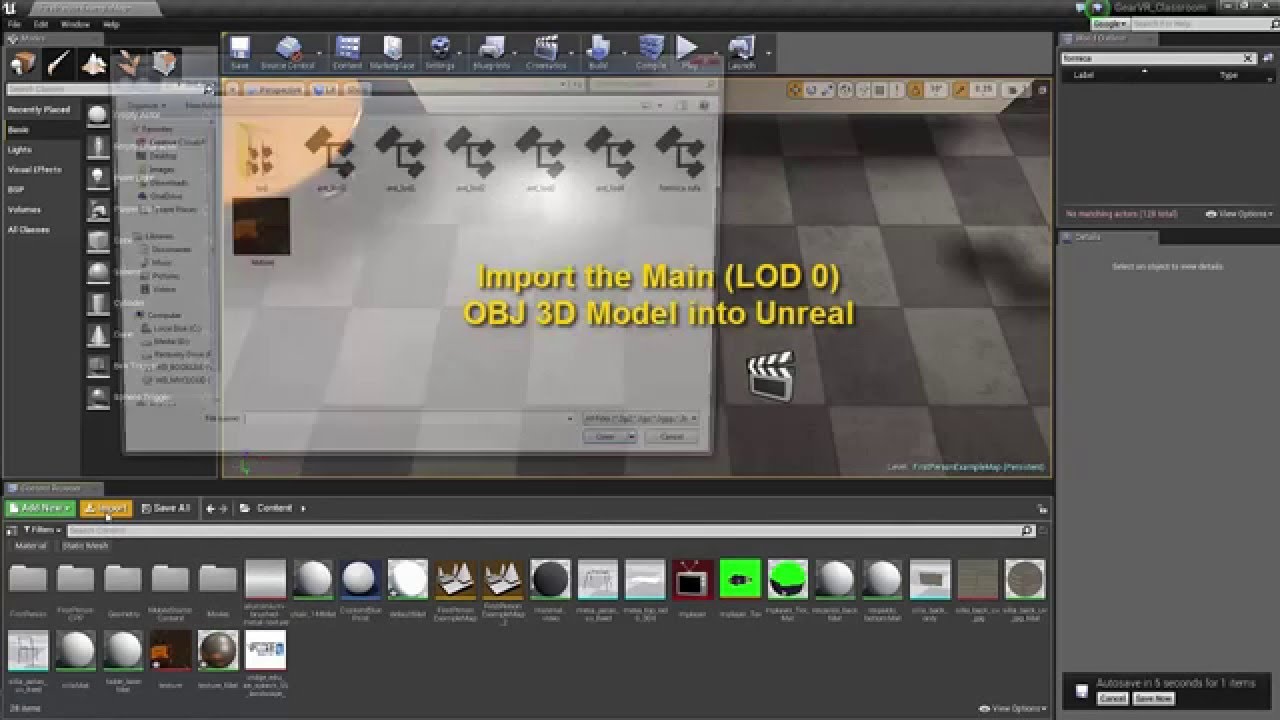
Task: Open the Edit menu
Action: [x=41, y=24]
